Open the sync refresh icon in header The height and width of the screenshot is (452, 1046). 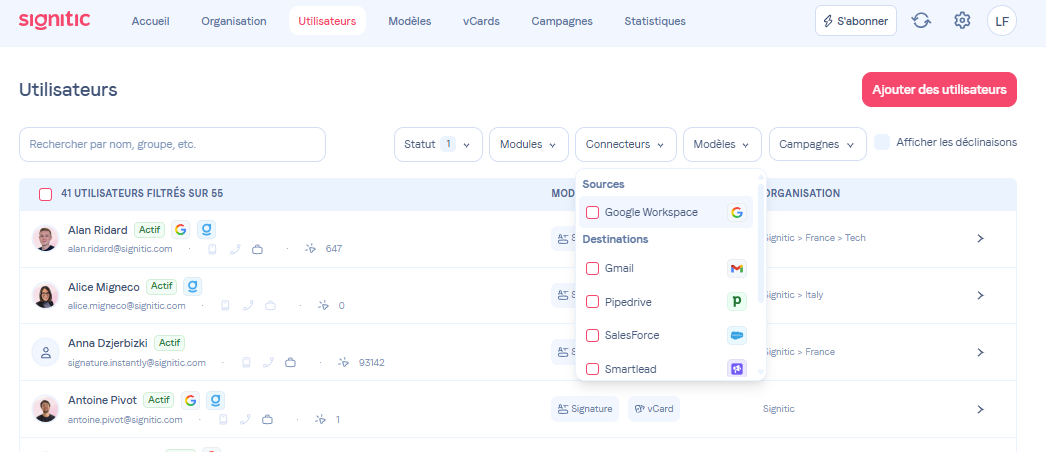(x=921, y=21)
